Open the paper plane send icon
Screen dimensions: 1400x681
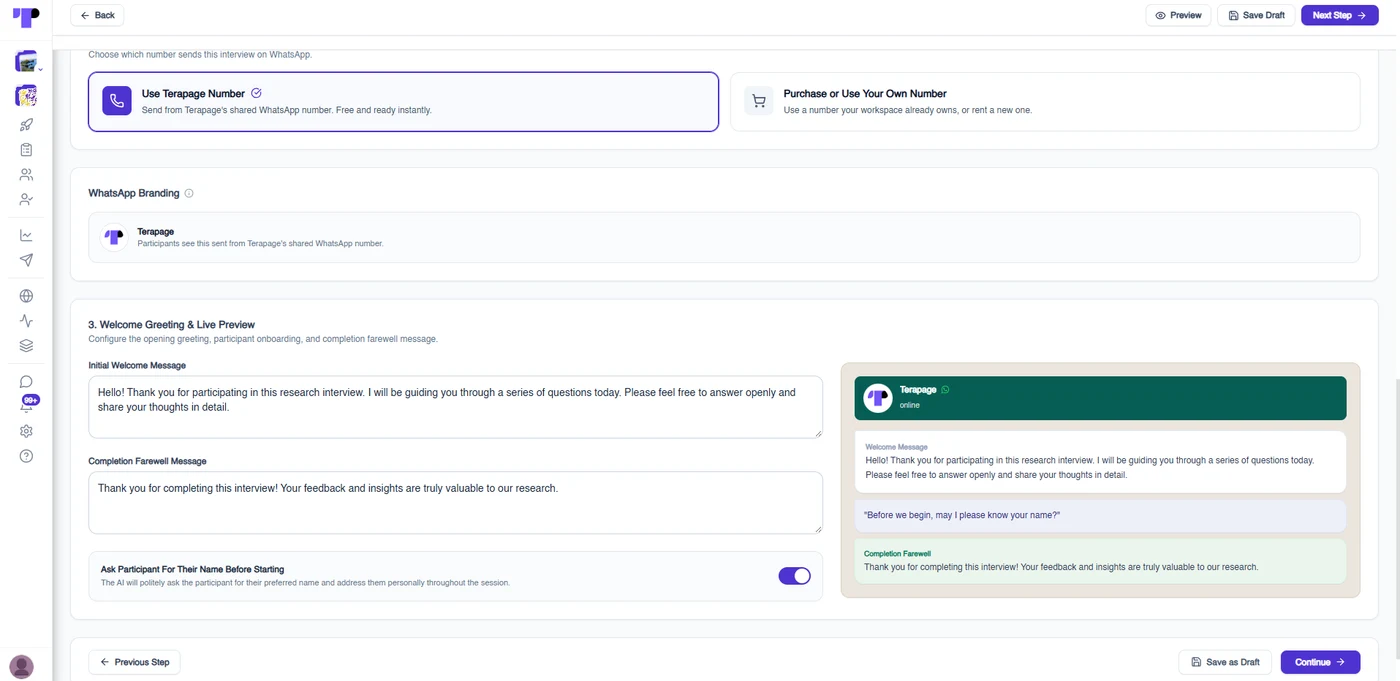(x=26, y=260)
